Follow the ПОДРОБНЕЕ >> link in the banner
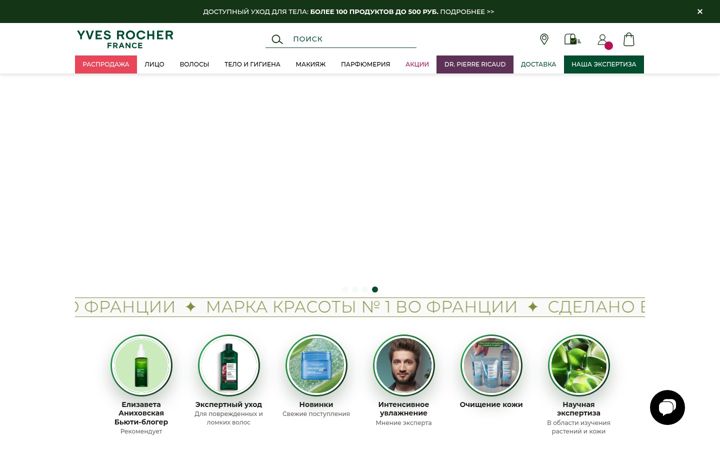 467,11
